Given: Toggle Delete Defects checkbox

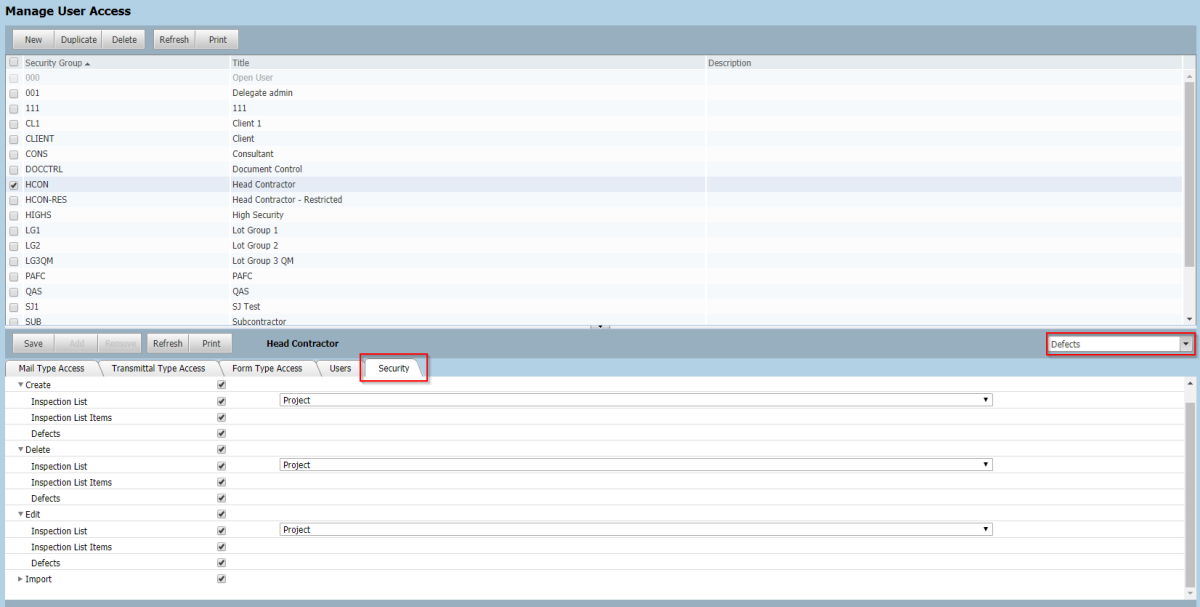Looking at the screenshot, I should pyautogui.click(x=221, y=498).
